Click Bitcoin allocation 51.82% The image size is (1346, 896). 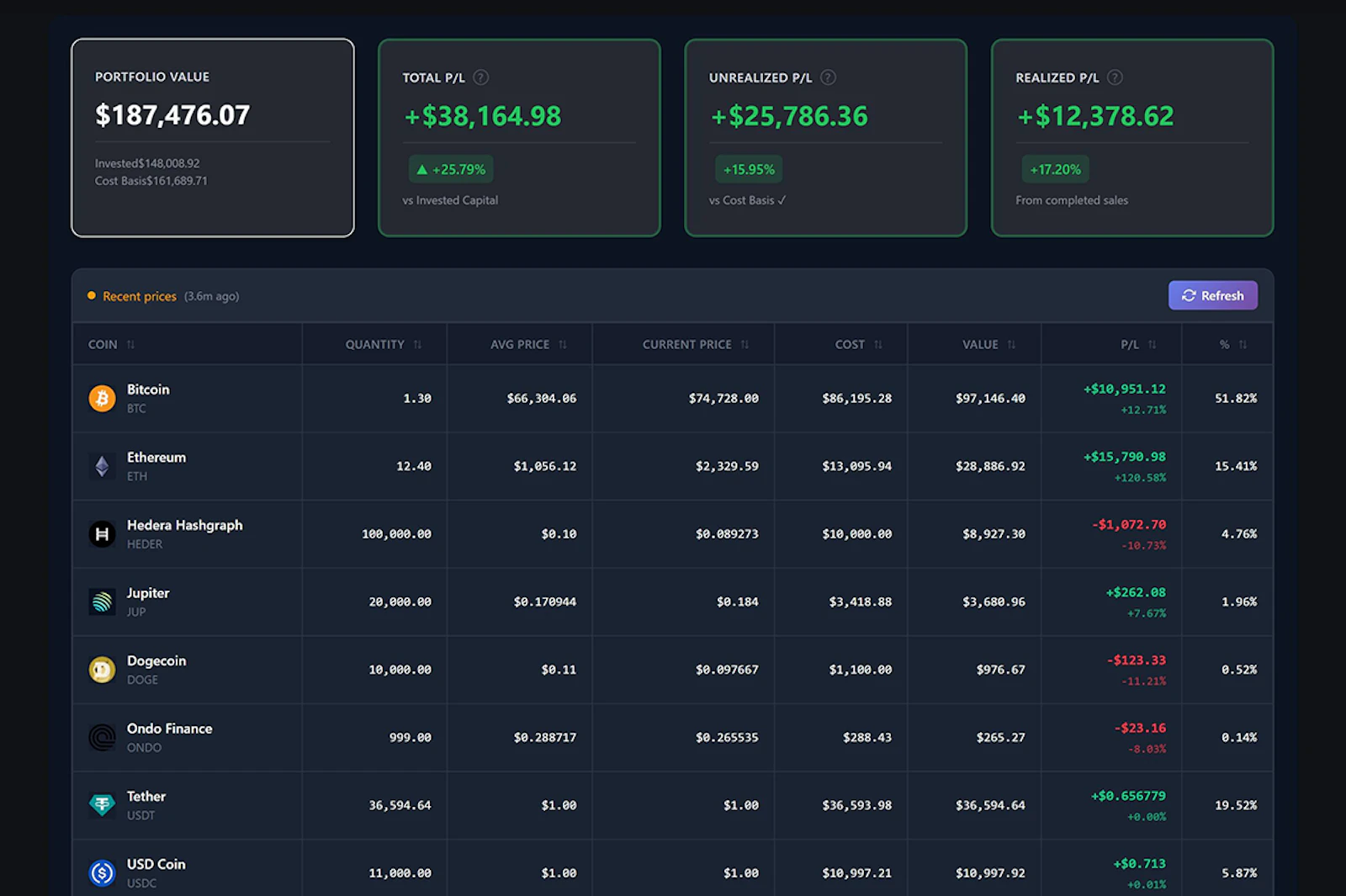click(x=1236, y=399)
